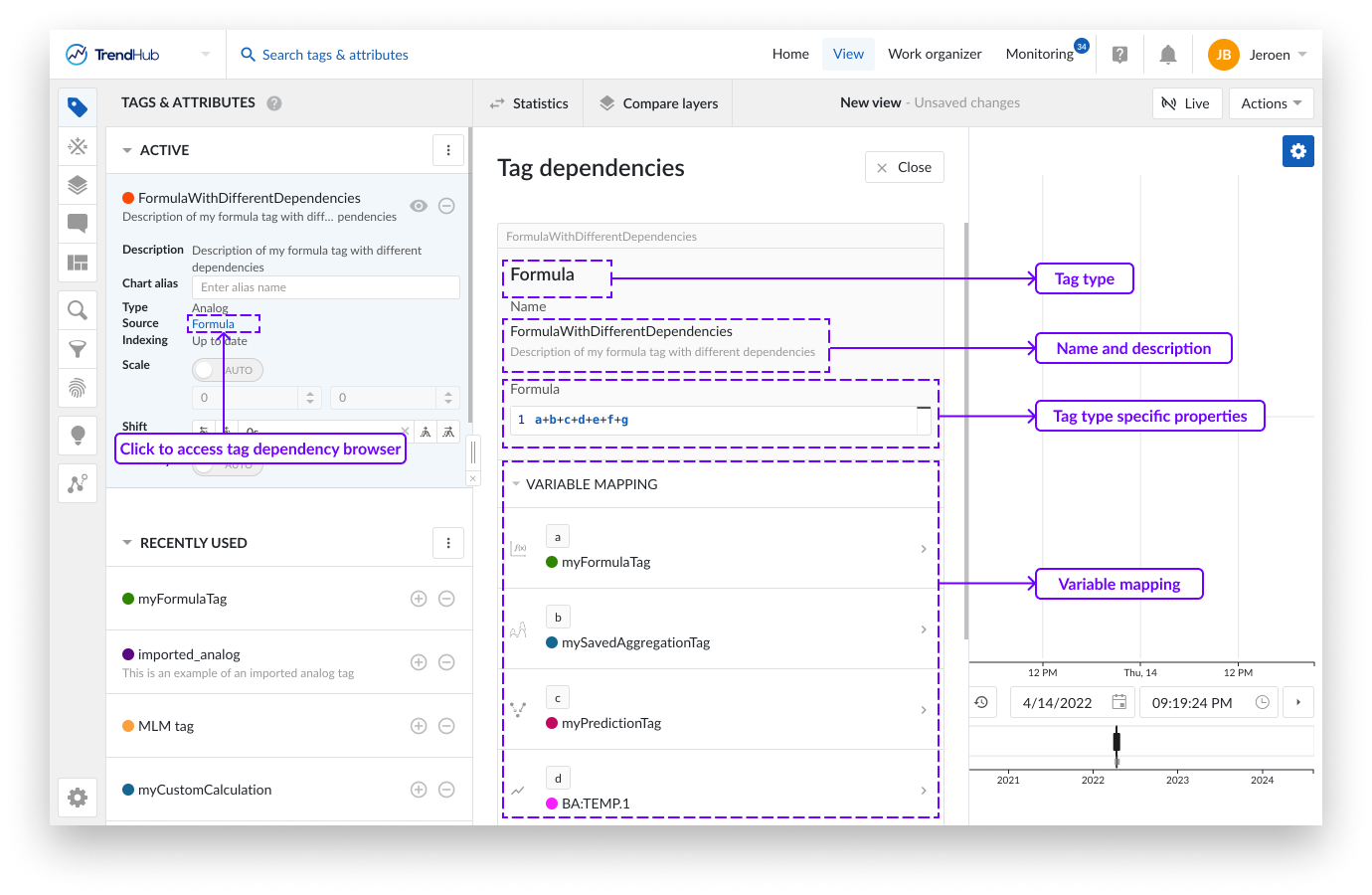Open the fingerprint sidebar icon
Image resolution: width=1372 pixels, height=895 pixels.
click(x=78, y=388)
